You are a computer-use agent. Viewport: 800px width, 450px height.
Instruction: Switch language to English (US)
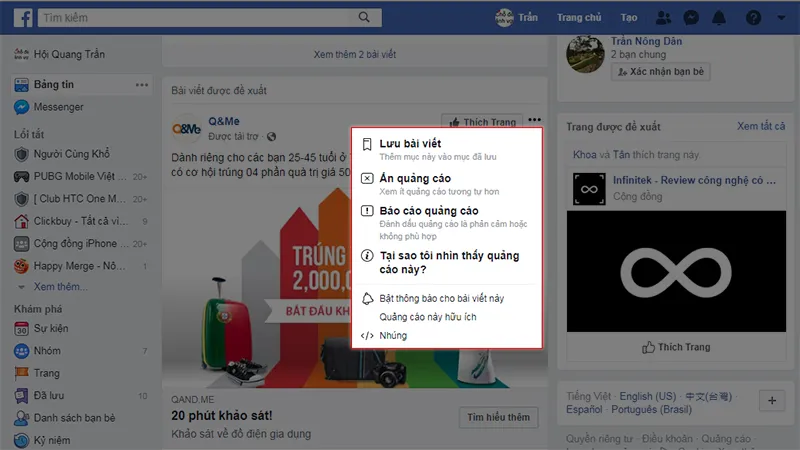pyautogui.click(x=647, y=396)
